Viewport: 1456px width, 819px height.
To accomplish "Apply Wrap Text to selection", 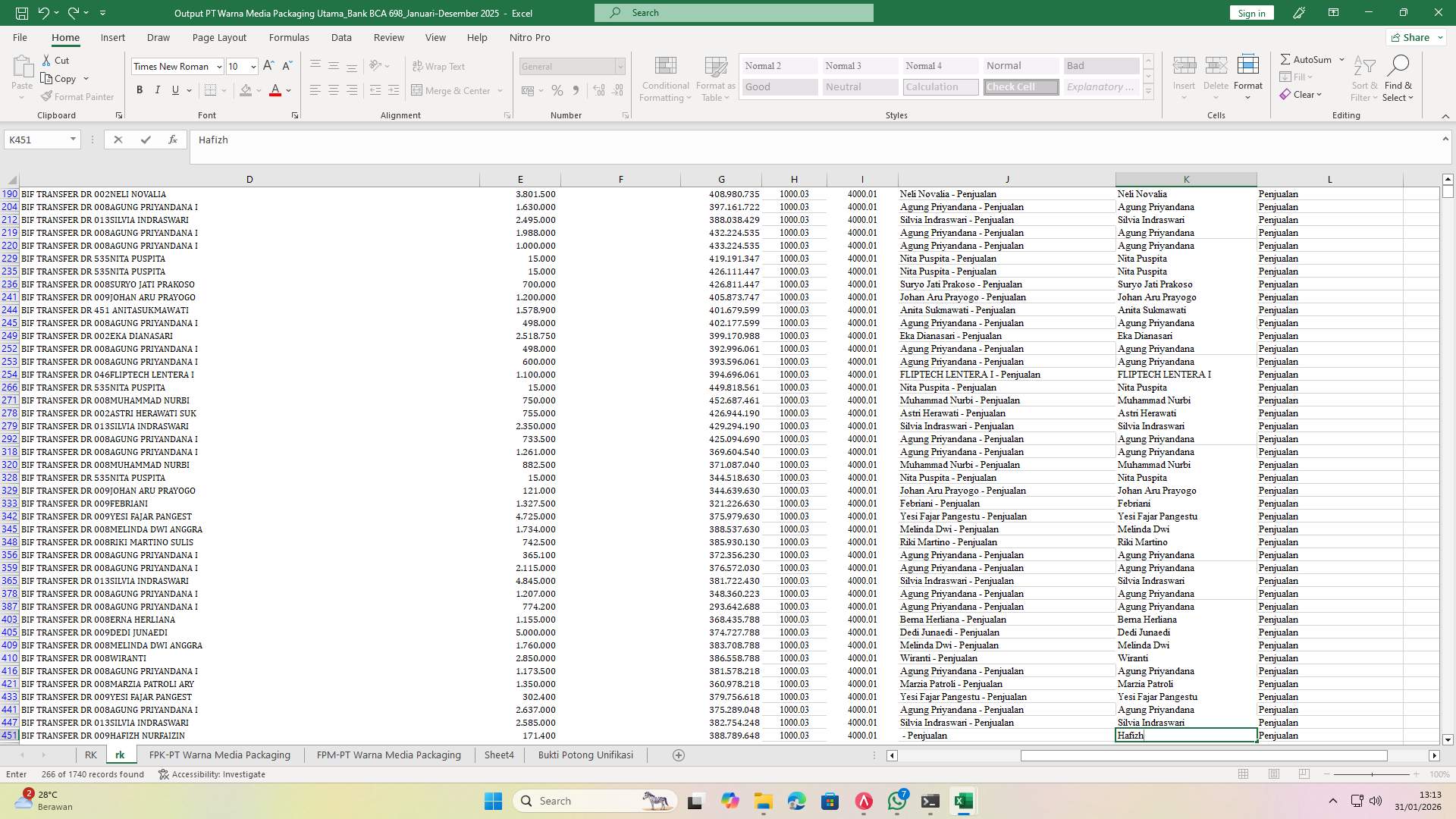I will click(x=439, y=66).
